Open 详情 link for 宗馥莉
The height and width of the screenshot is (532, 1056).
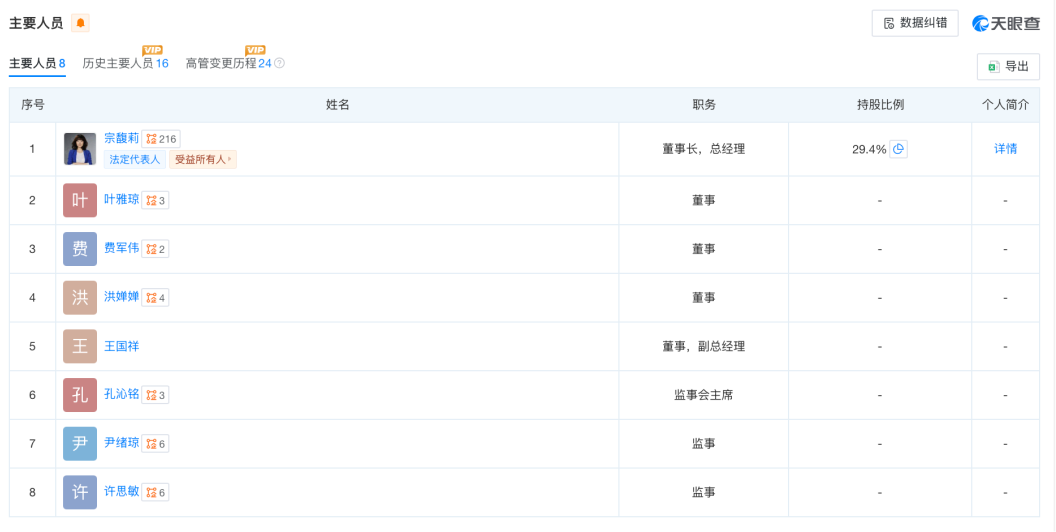[x=1005, y=149]
